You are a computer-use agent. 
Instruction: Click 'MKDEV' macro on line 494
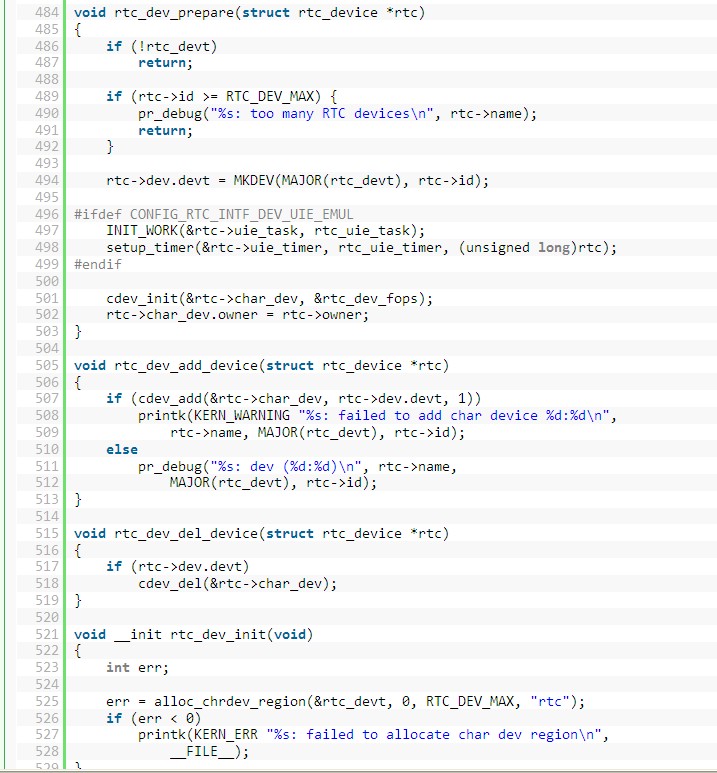(x=253, y=180)
